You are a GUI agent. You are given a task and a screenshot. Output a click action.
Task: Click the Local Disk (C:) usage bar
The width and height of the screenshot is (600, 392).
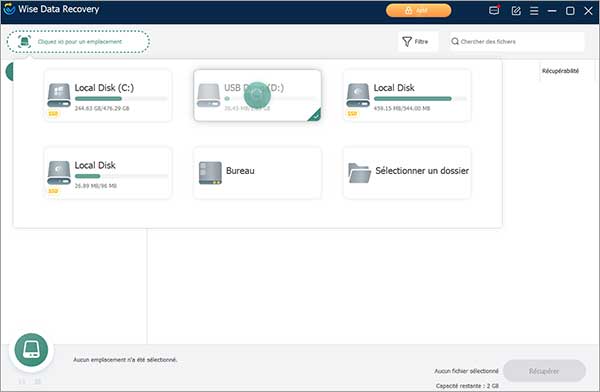121,99
